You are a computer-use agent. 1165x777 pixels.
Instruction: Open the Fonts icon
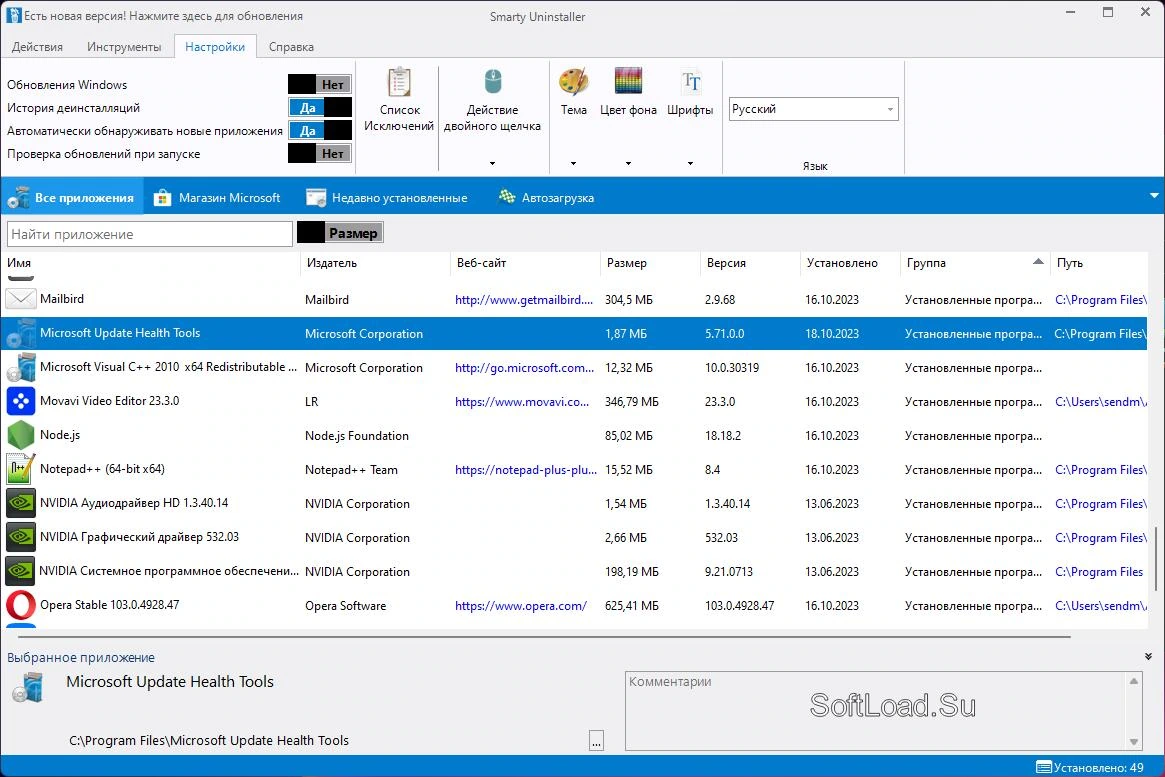690,82
